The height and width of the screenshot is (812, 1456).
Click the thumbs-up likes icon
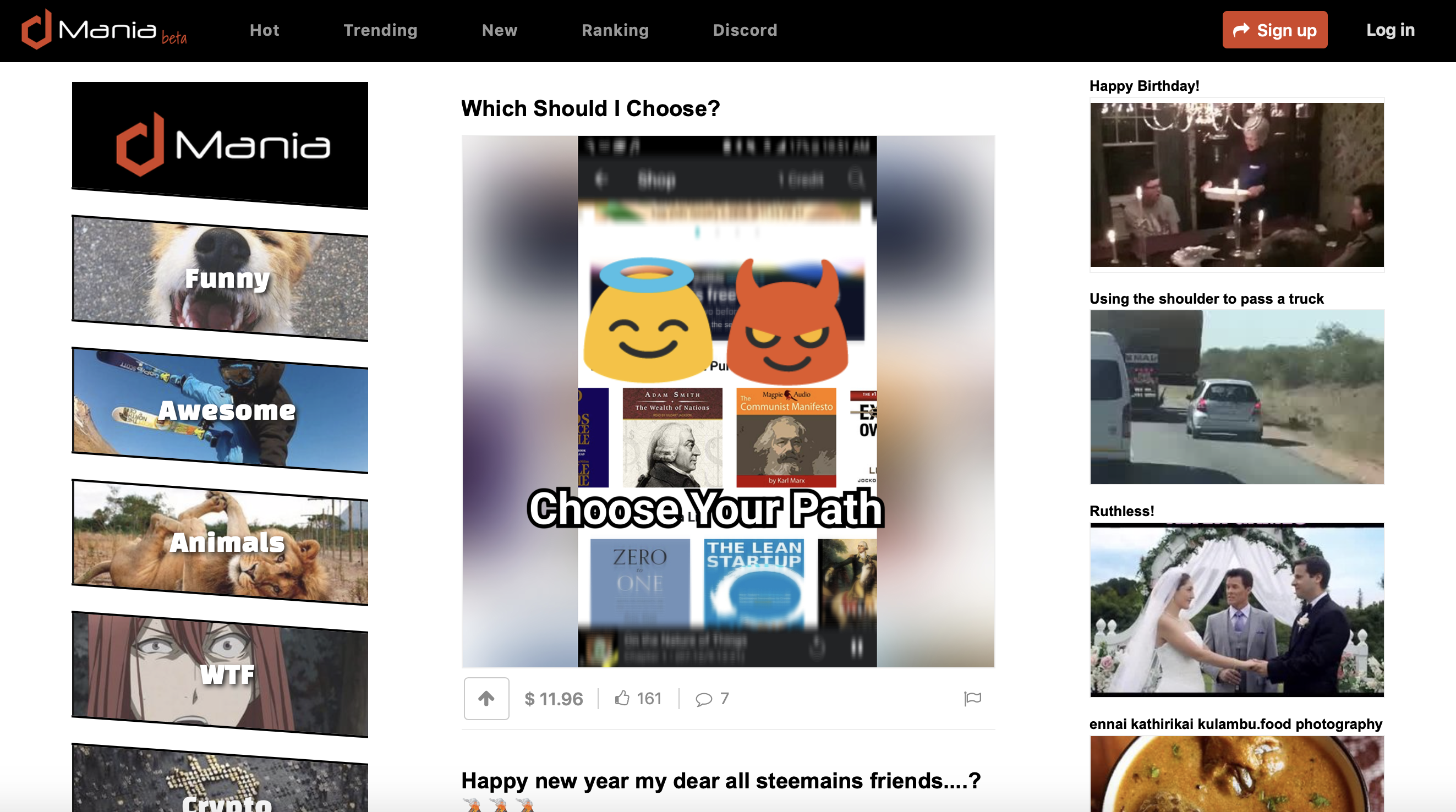(622, 699)
